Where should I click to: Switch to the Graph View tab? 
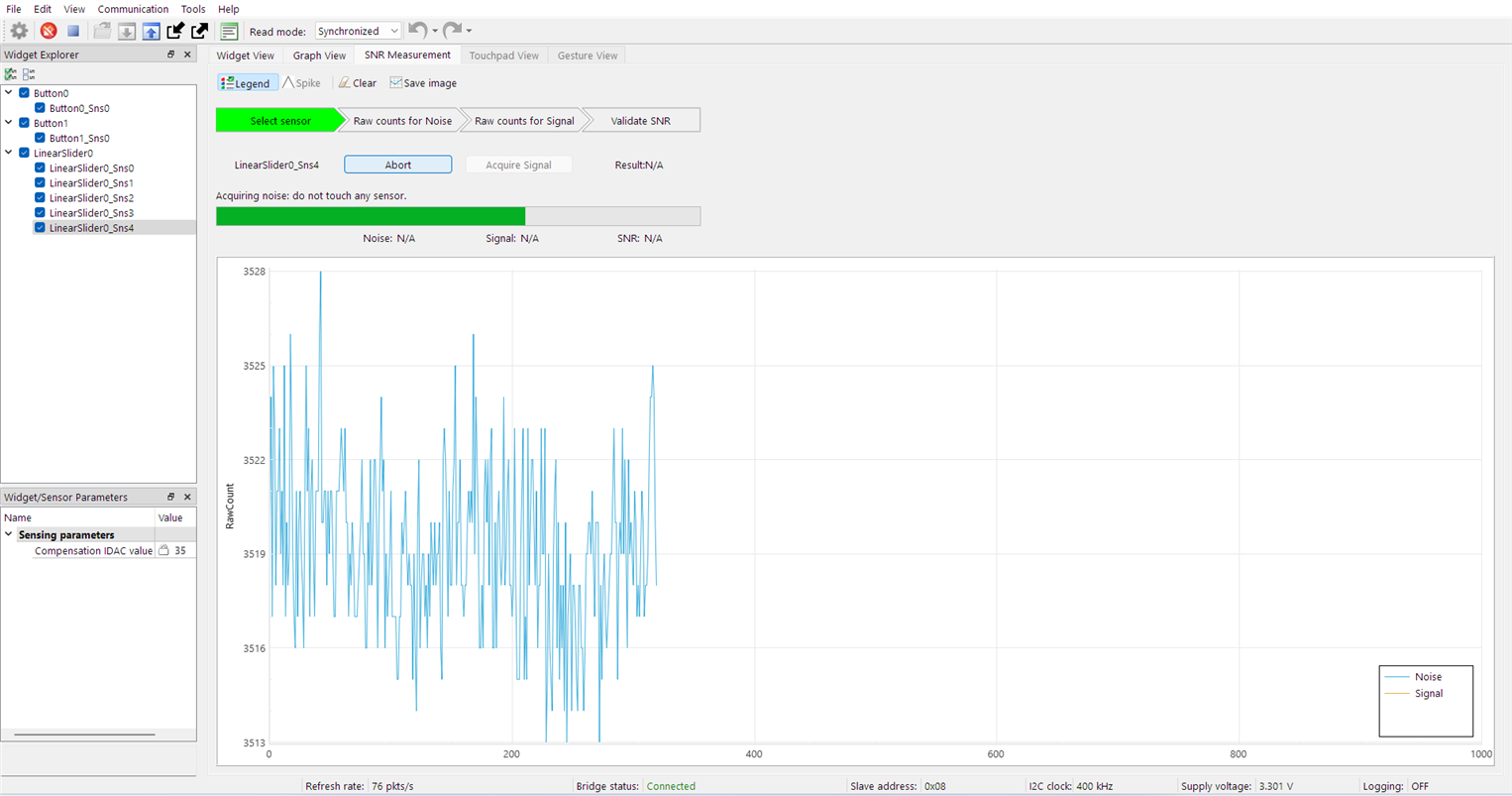pos(319,56)
